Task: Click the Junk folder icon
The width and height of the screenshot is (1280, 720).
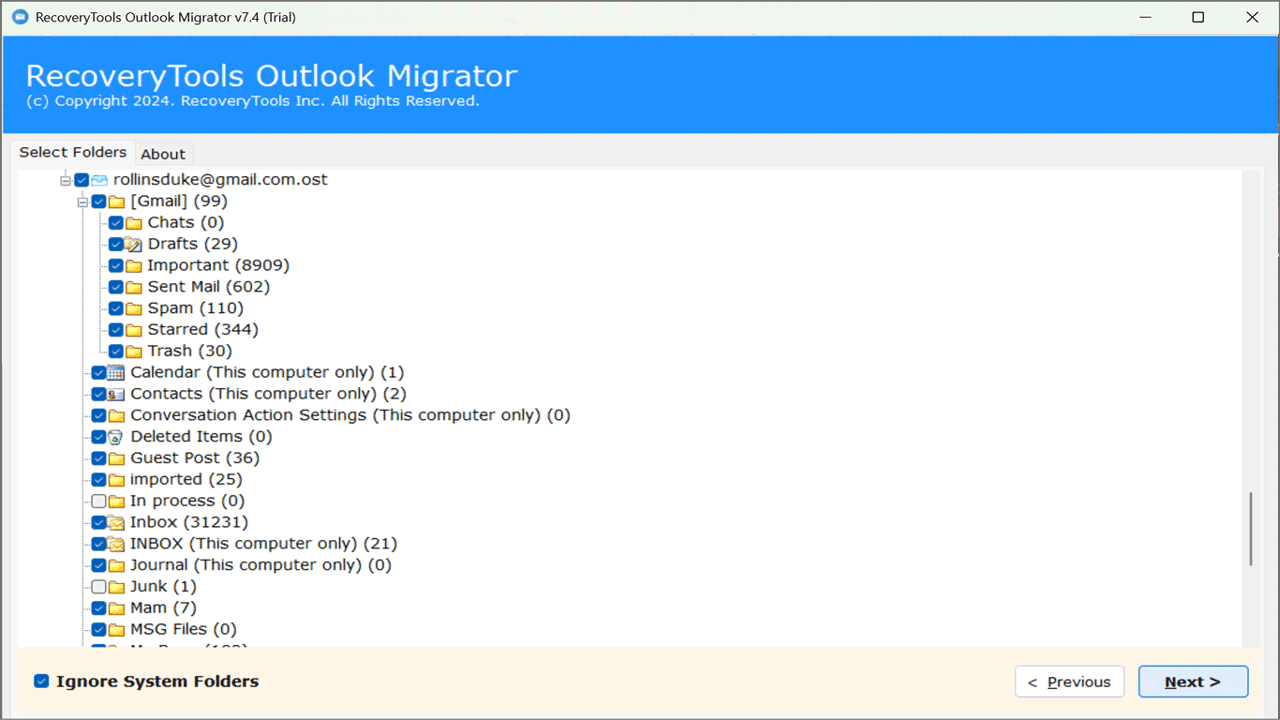Action: click(x=116, y=587)
